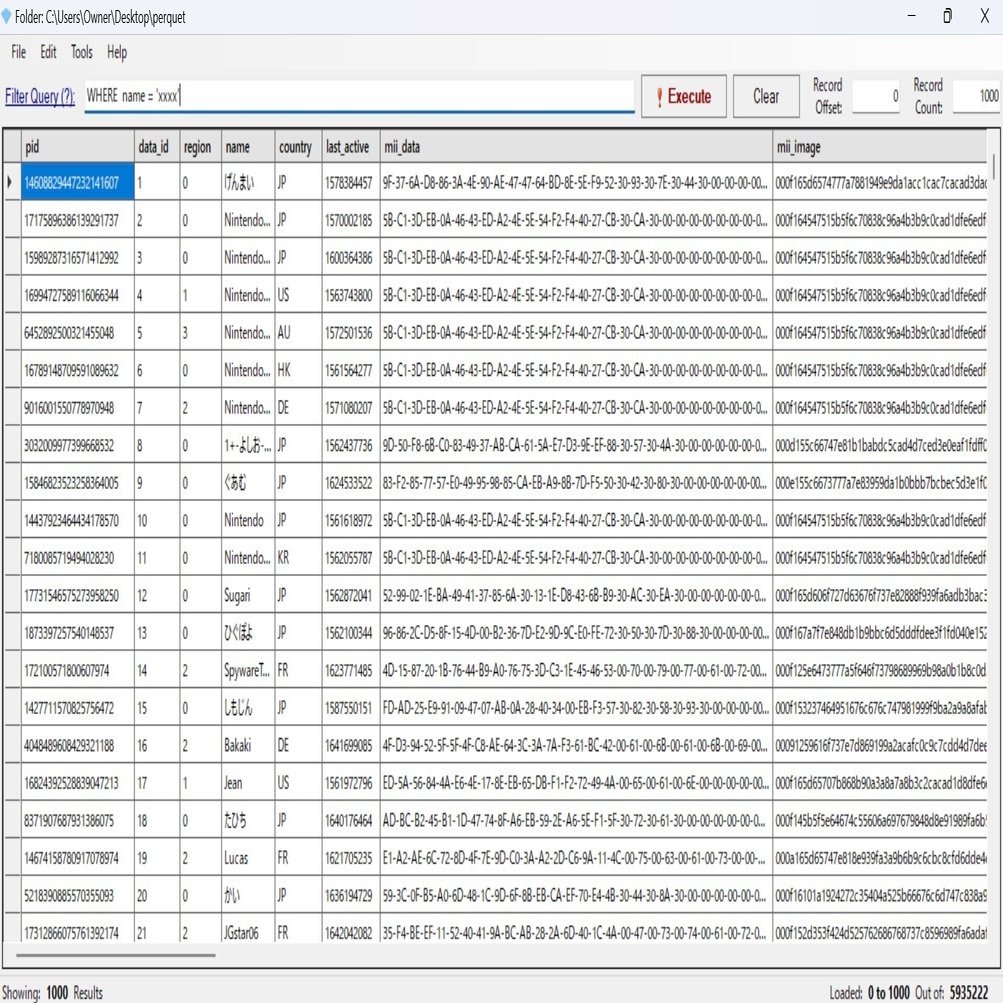Image resolution: width=1003 pixels, height=1003 pixels.
Task: Sort by the mii_image column header
Action: [880, 146]
